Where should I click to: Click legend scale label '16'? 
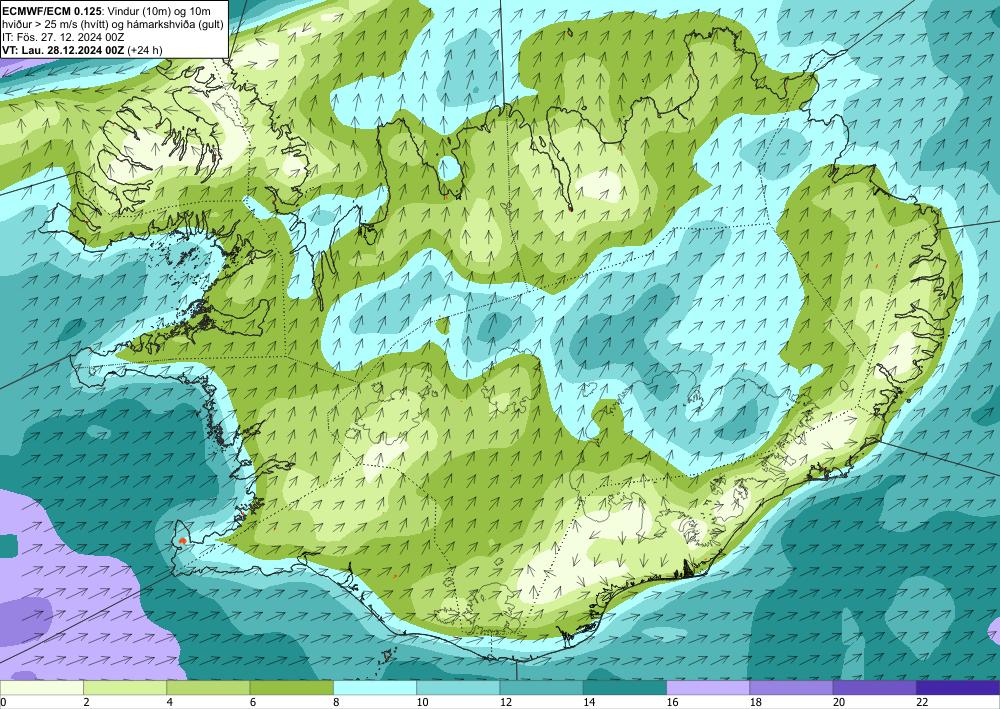click(x=672, y=702)
